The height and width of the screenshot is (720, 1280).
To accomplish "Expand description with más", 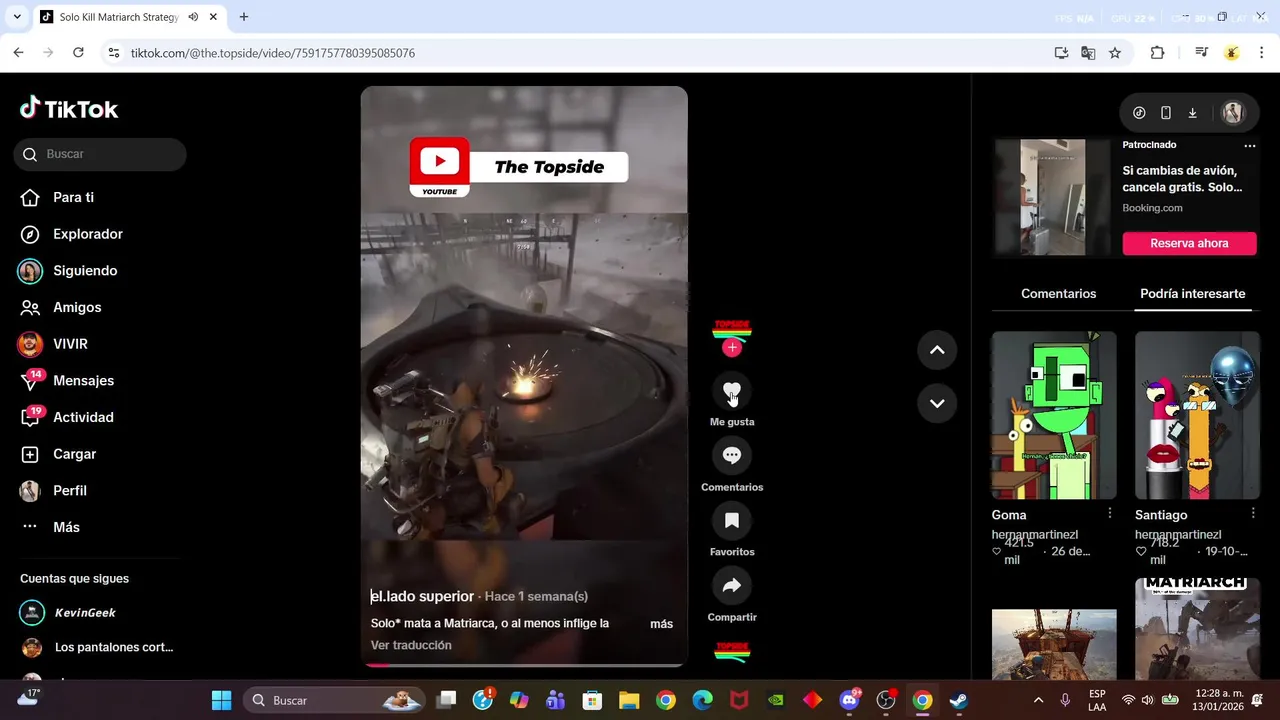I will click(661, 624).
